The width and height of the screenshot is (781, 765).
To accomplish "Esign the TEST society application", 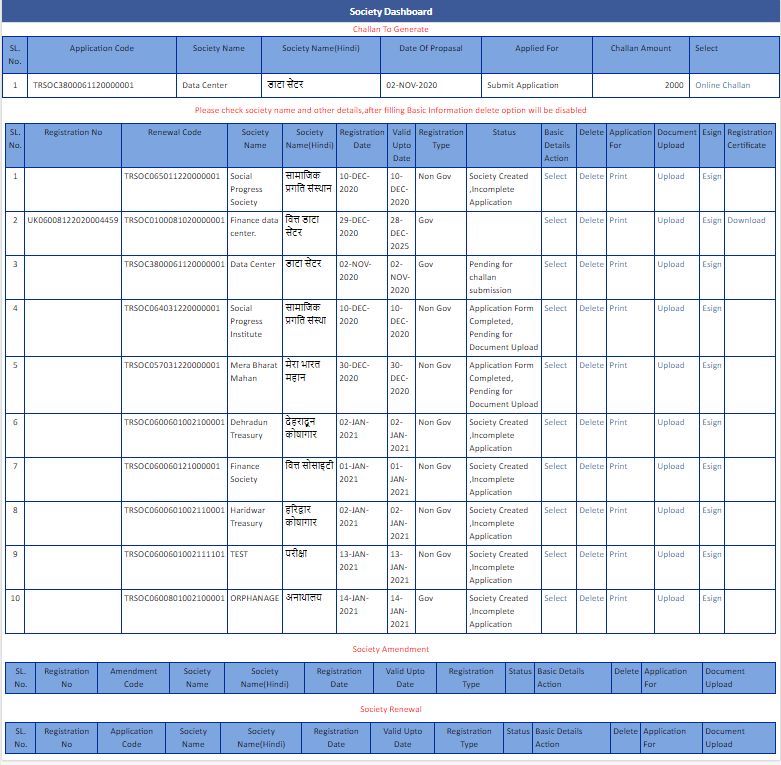I will pyautogui.click(x=712, y=554).
